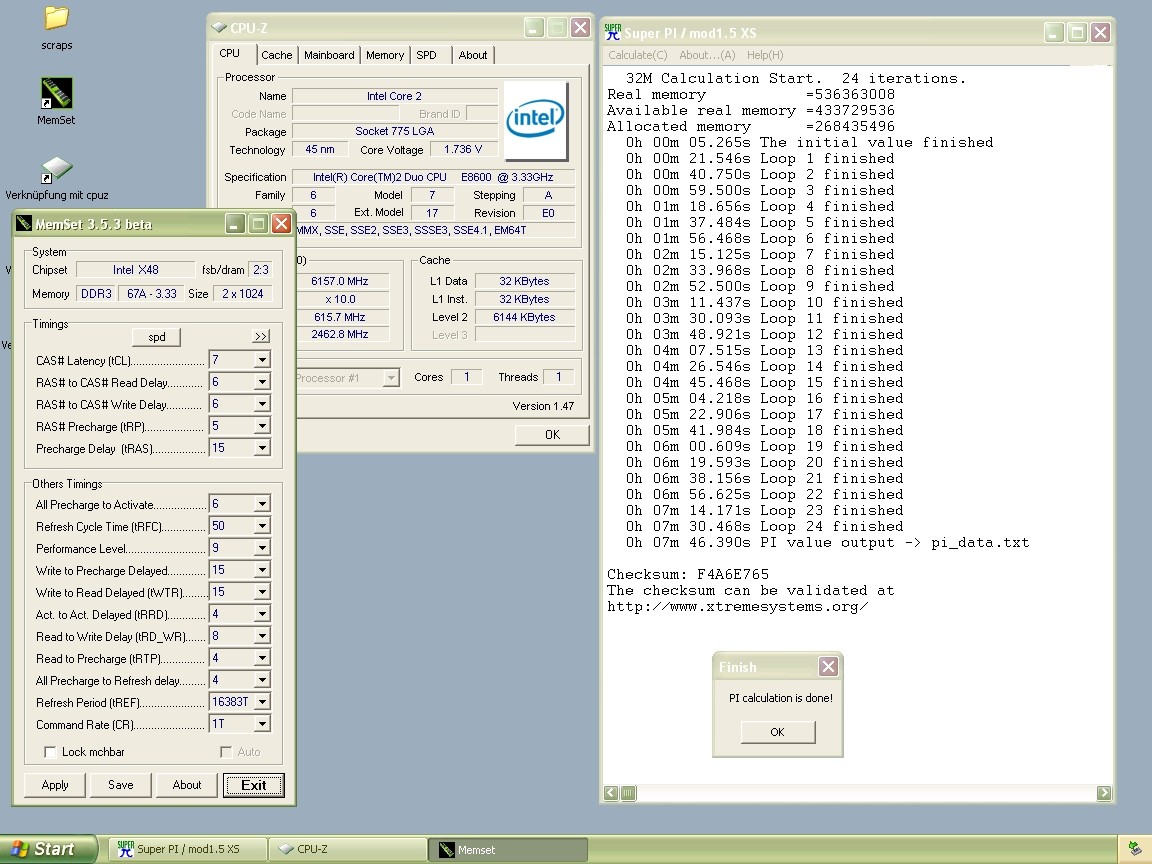Image resolution: width=1152 pixels, height=864 pixels.
Task: Click the E8600 @ 3.33GHz specification text
Action: point(507,177)
